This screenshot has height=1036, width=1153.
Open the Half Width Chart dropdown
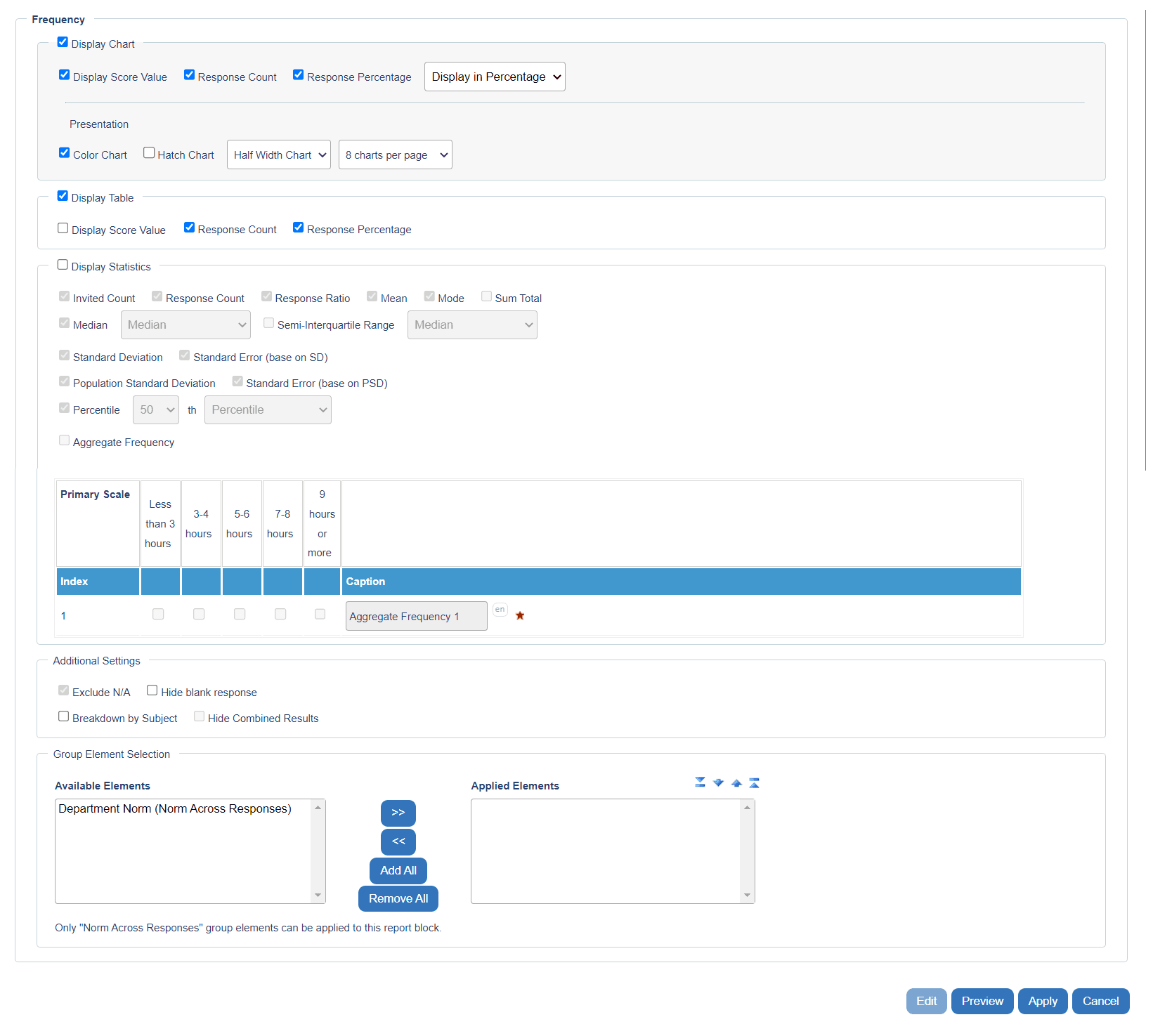click(279, 155)
